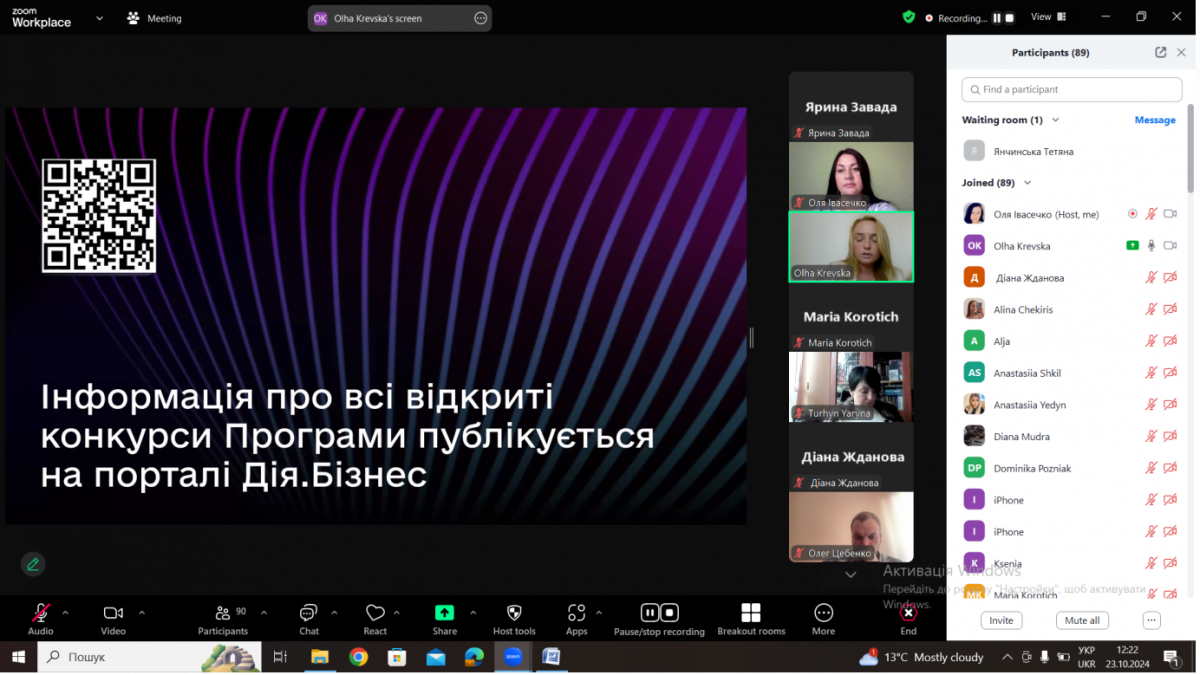
Task: Open the Word icon in the taskbar
Action: (551, 657)
